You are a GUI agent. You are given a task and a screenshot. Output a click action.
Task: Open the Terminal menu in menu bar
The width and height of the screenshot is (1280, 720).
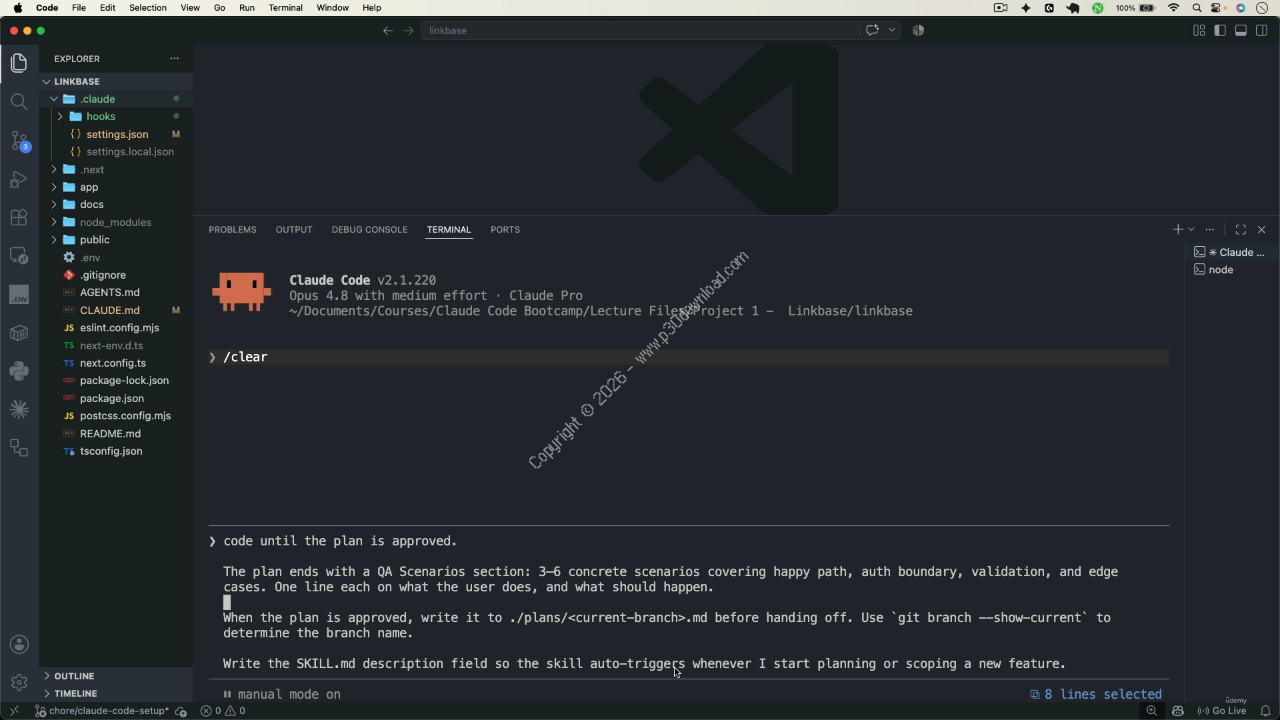[x=285, y=7]
